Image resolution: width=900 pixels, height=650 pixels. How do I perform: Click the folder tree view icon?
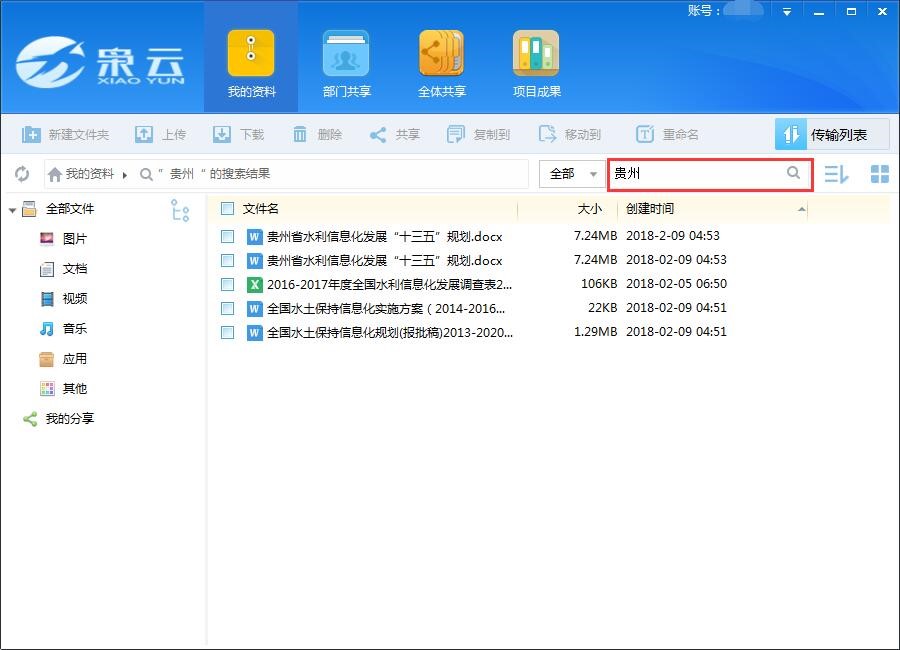(x=180, y=210)
